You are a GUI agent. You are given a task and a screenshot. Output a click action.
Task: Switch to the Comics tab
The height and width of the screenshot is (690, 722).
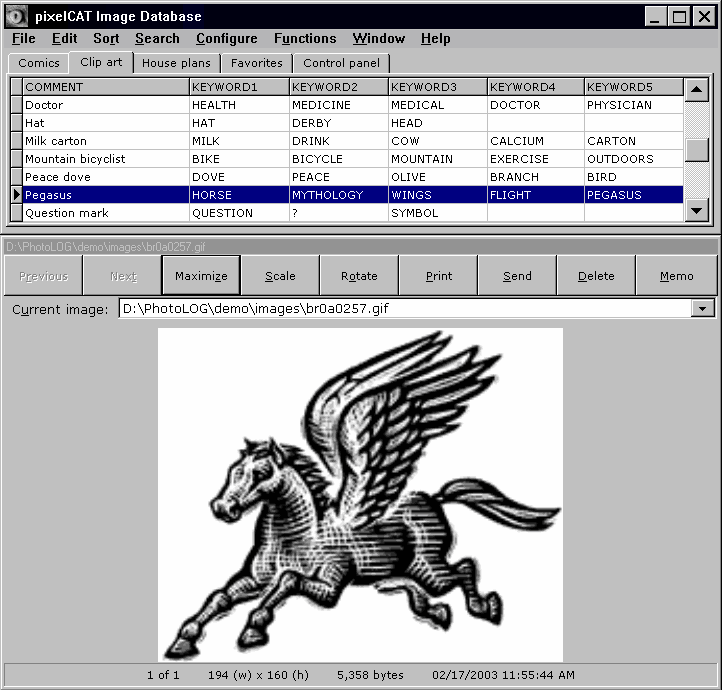39,63
